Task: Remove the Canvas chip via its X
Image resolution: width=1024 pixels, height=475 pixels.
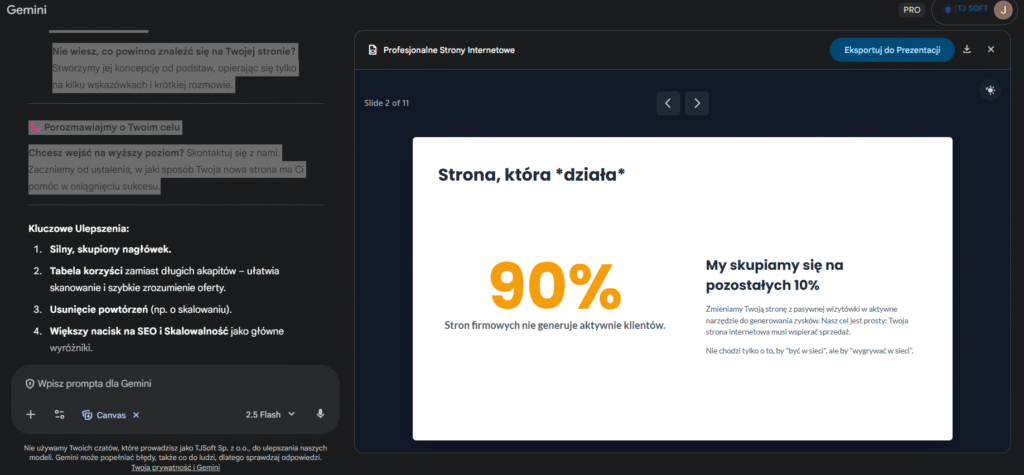Action: [x=136, y=414]
